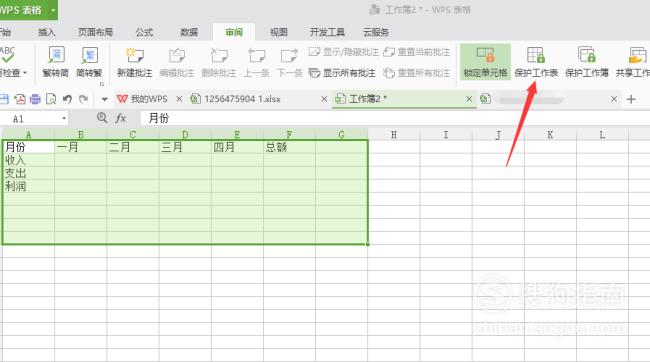This screenshot has height=362, width=650.
Task: Toggle 锁定单元格 lock cells
Action: (485, 62)
